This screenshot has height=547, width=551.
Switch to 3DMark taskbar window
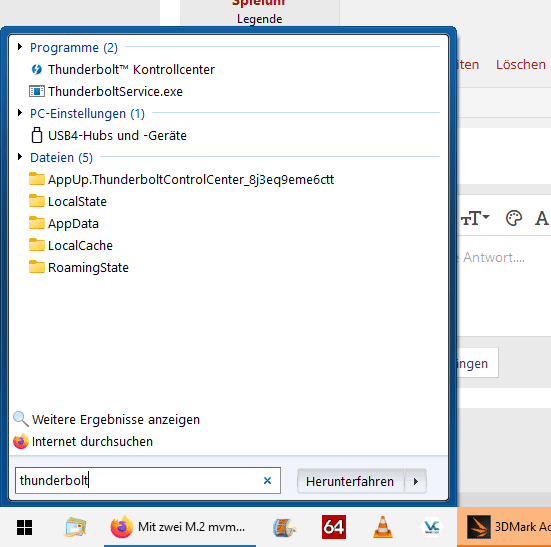504,527
